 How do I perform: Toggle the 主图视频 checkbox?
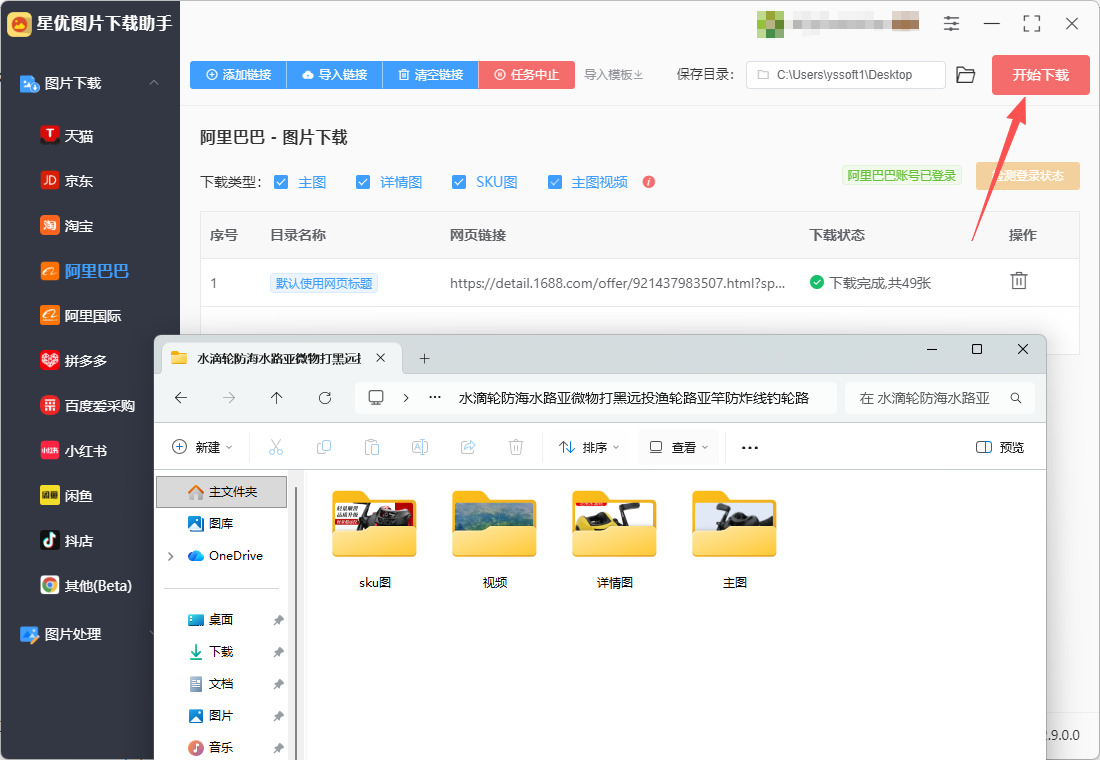555,182
